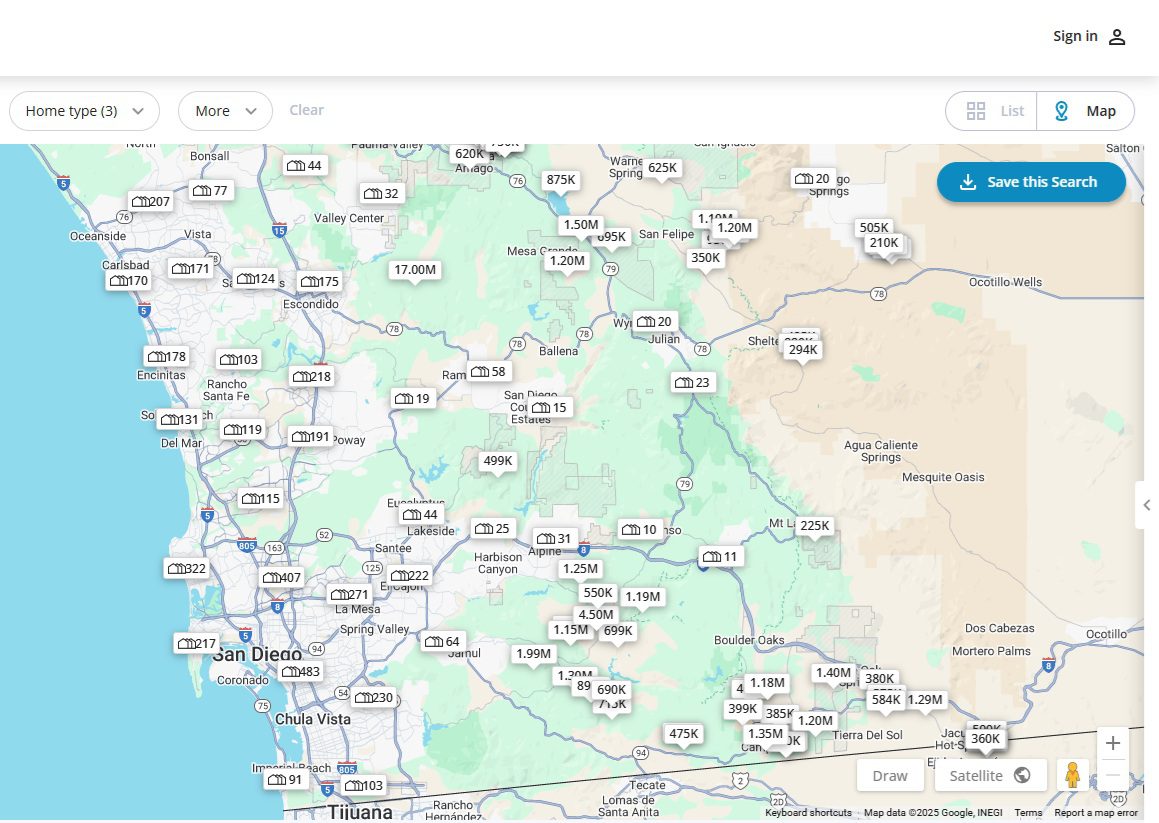Open the 91 homes cluster marker
The image size is (1159, 823).
(x=284, y=779)
